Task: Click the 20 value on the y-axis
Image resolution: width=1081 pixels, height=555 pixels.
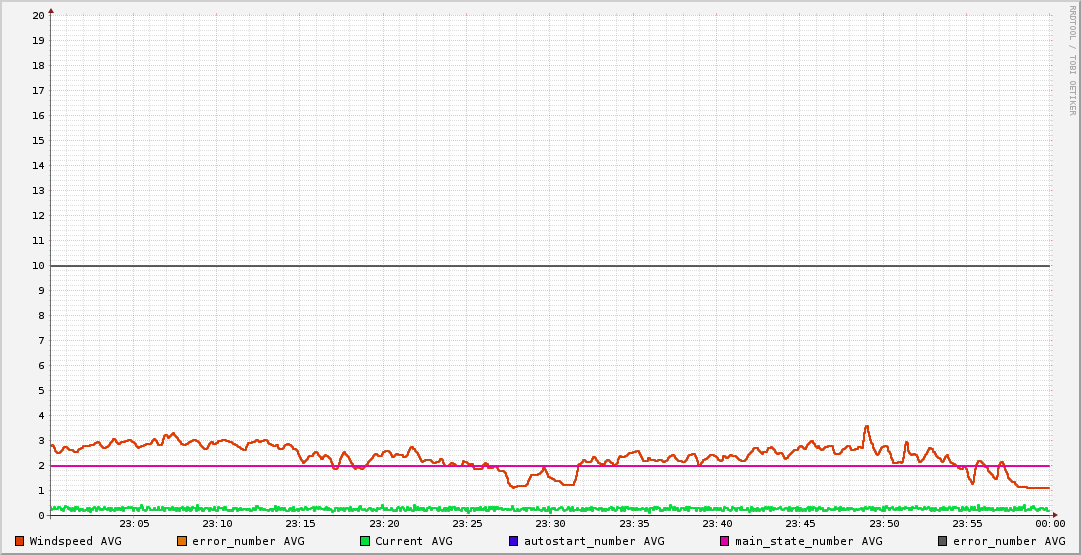Action: click(x=38, y=16)
